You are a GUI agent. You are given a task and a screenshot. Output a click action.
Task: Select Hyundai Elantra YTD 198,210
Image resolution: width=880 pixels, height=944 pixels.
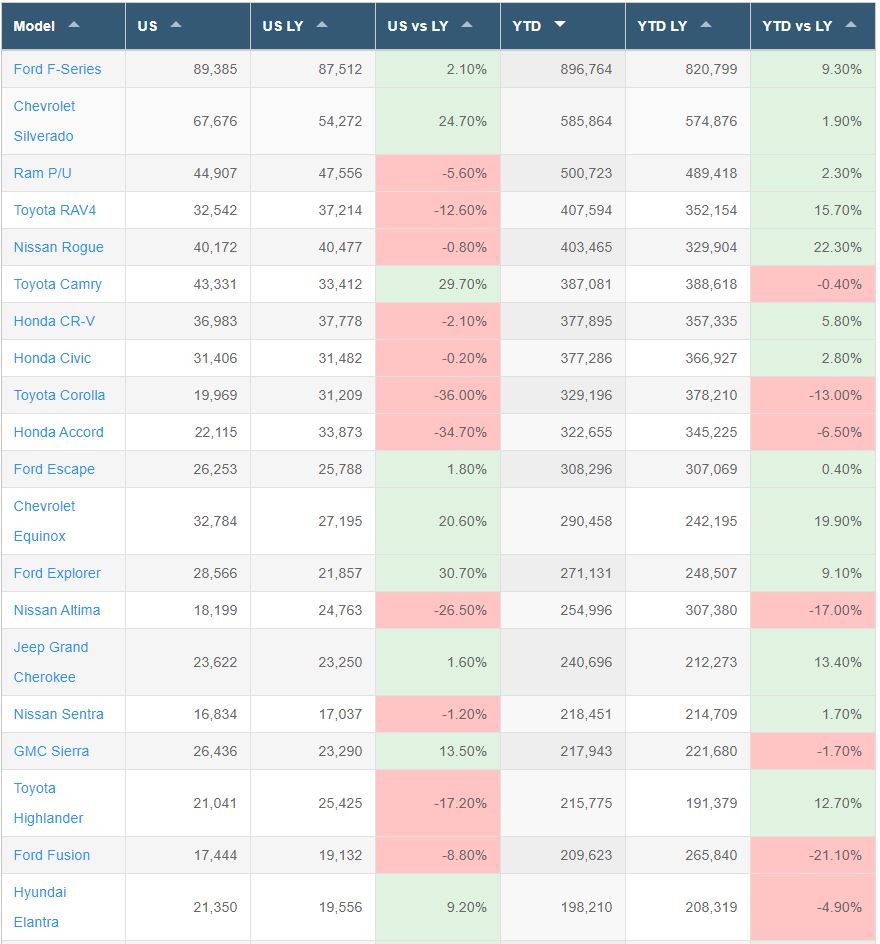pyautogui.click(x=586, y=907)
